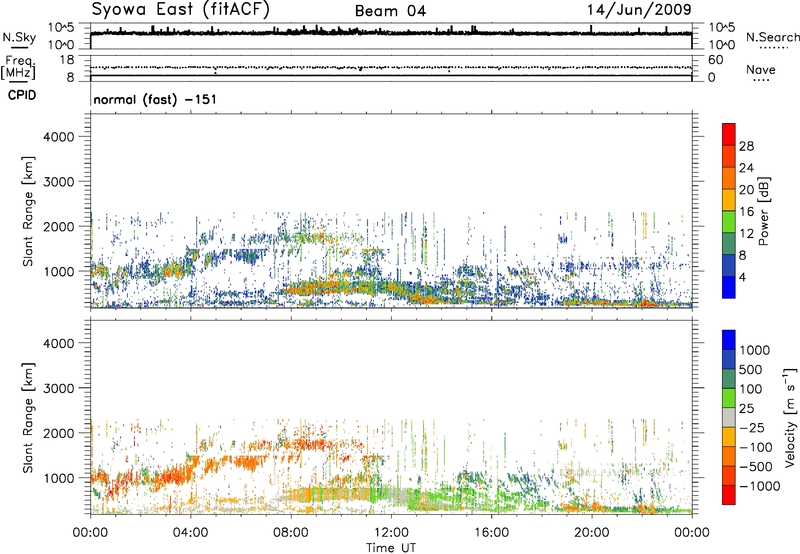
Task: Pick the bright blue top velocity colorbar segment
Action: [729, 340]
